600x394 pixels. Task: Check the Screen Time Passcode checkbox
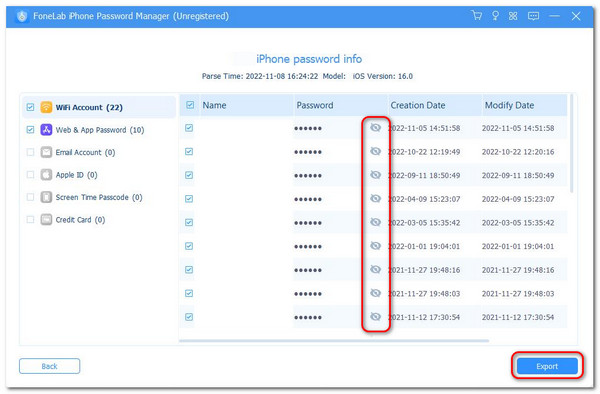(30, 197)
